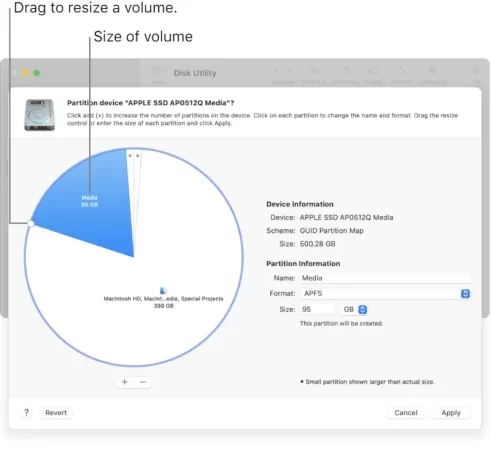Click the resize handle on the pie chart edge
491x450 pixels.
tap(31, 224)
